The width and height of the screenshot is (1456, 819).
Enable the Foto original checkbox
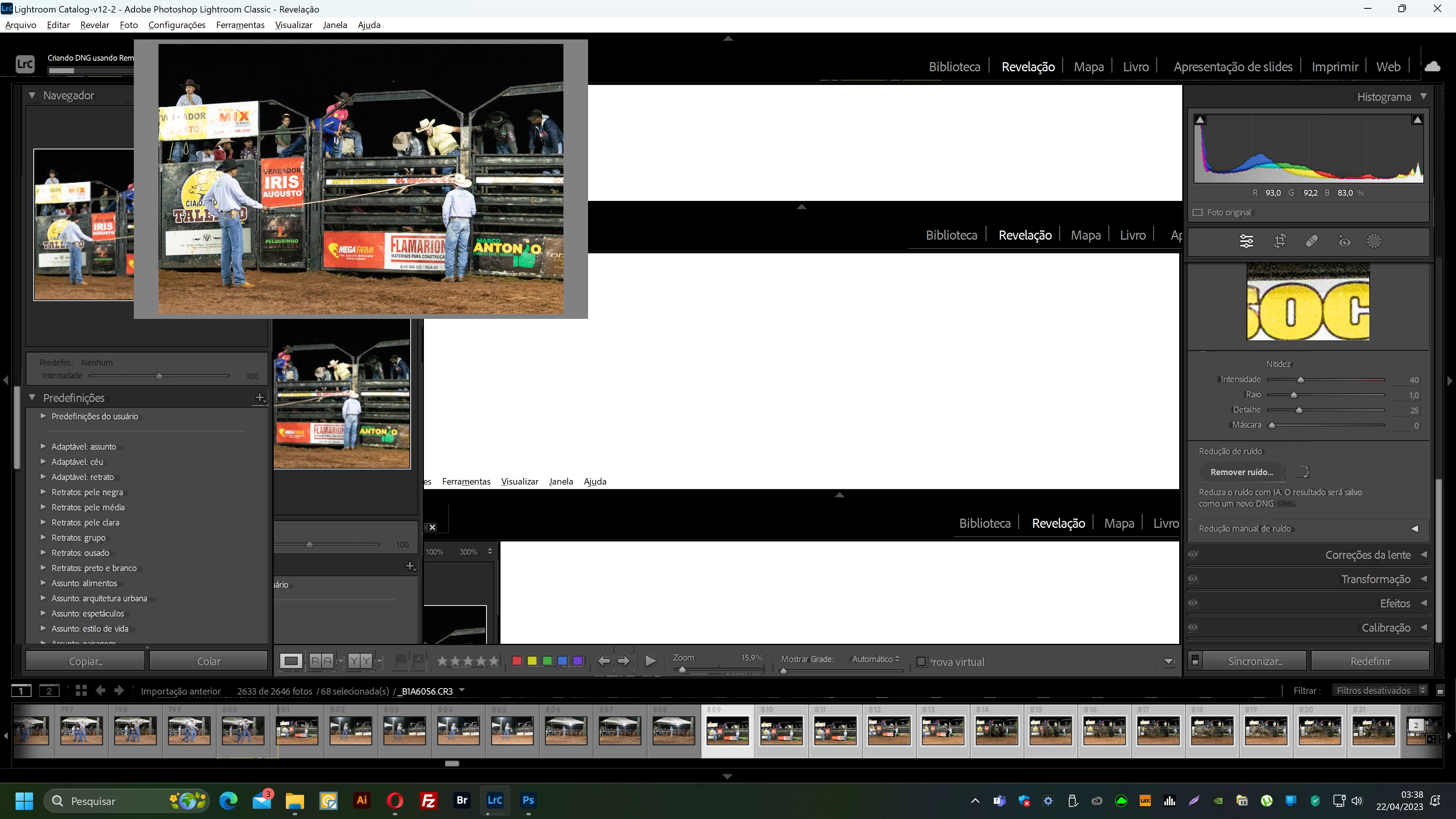[1197, 212]
